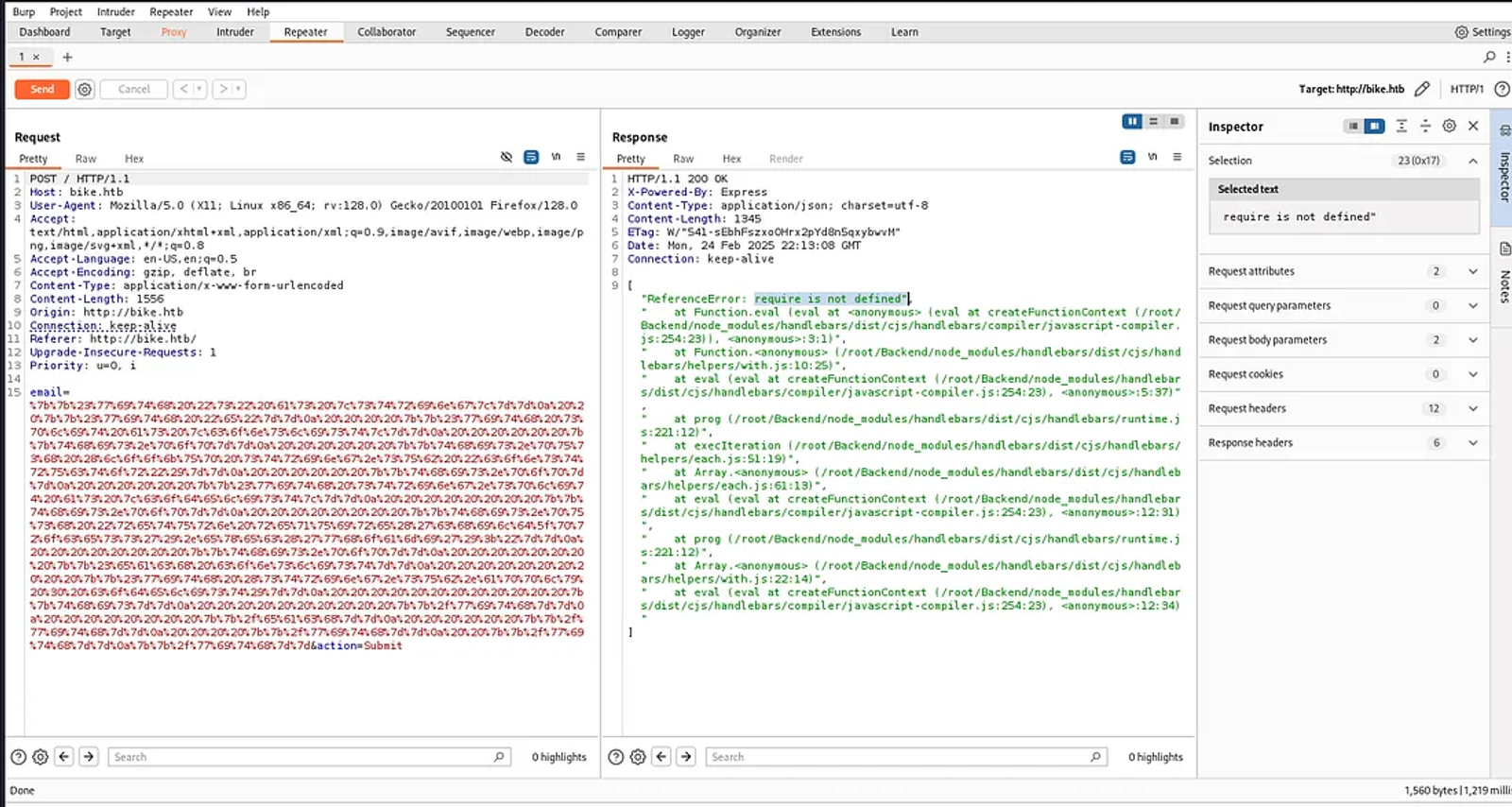This screenshot has width=1512, height=807.
Task: Open the Collaborator tab
Action: 387,32
